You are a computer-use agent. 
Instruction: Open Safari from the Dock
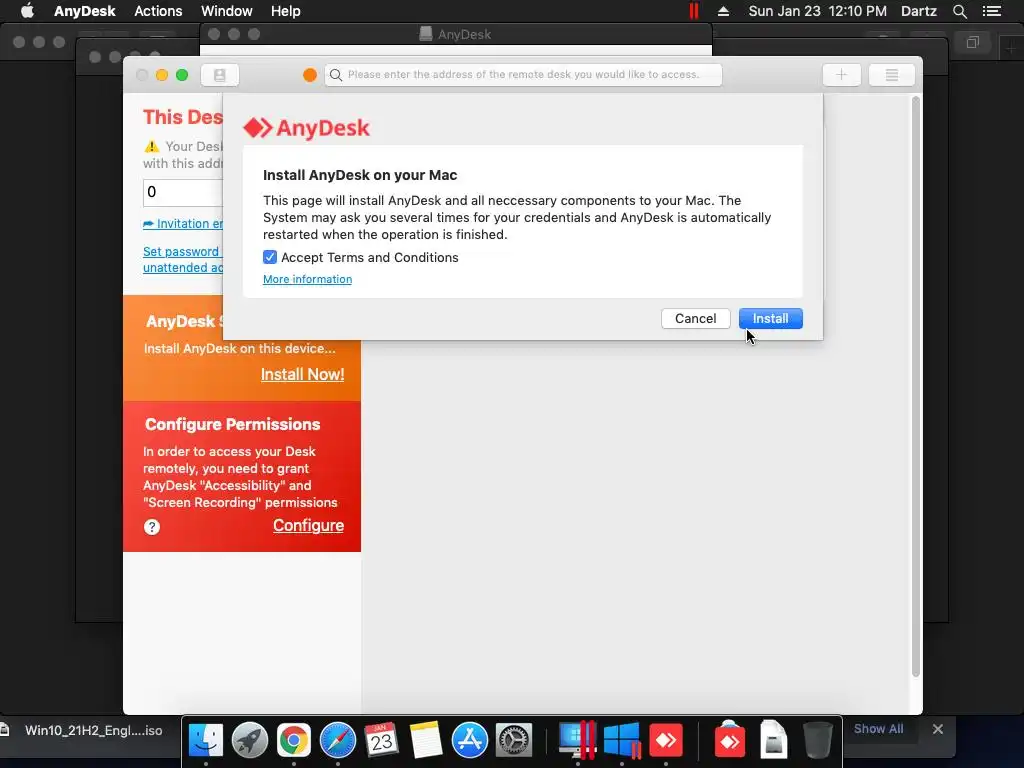[338, 741]
